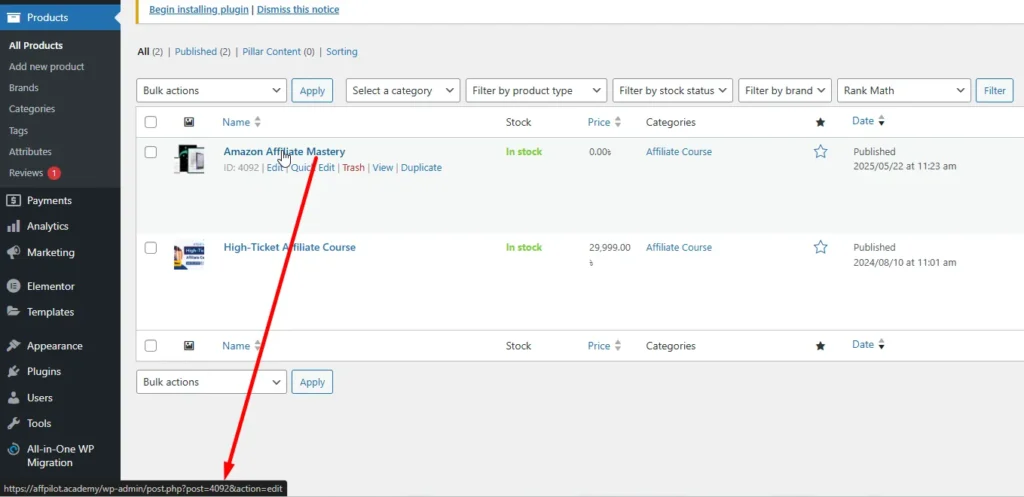Open Add new product submenu item

tap(46, 67)
